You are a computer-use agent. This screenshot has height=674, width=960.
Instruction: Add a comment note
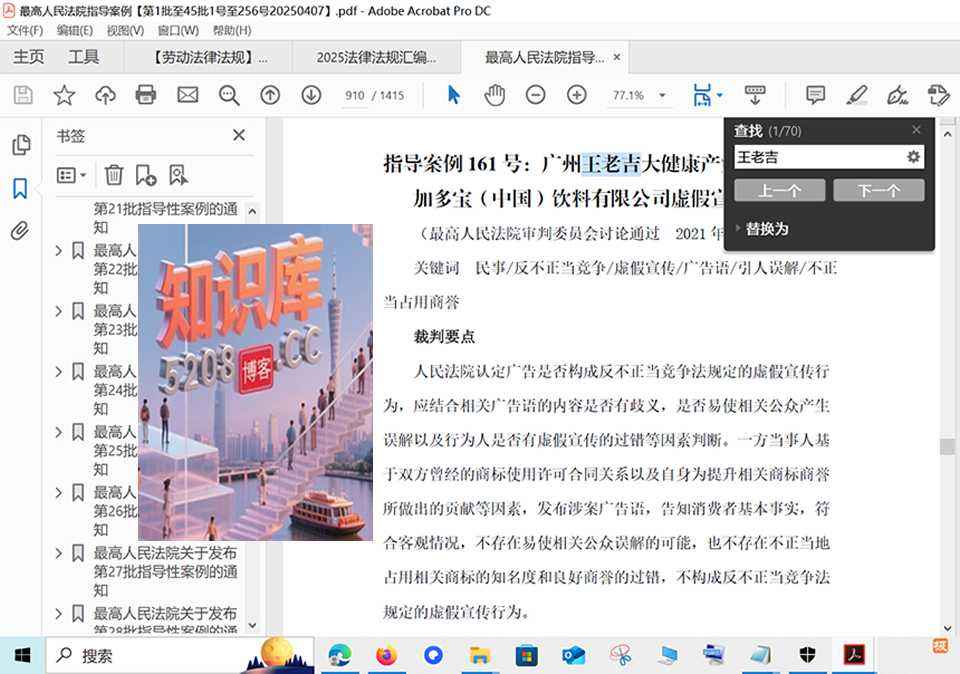tap(816, 95)
